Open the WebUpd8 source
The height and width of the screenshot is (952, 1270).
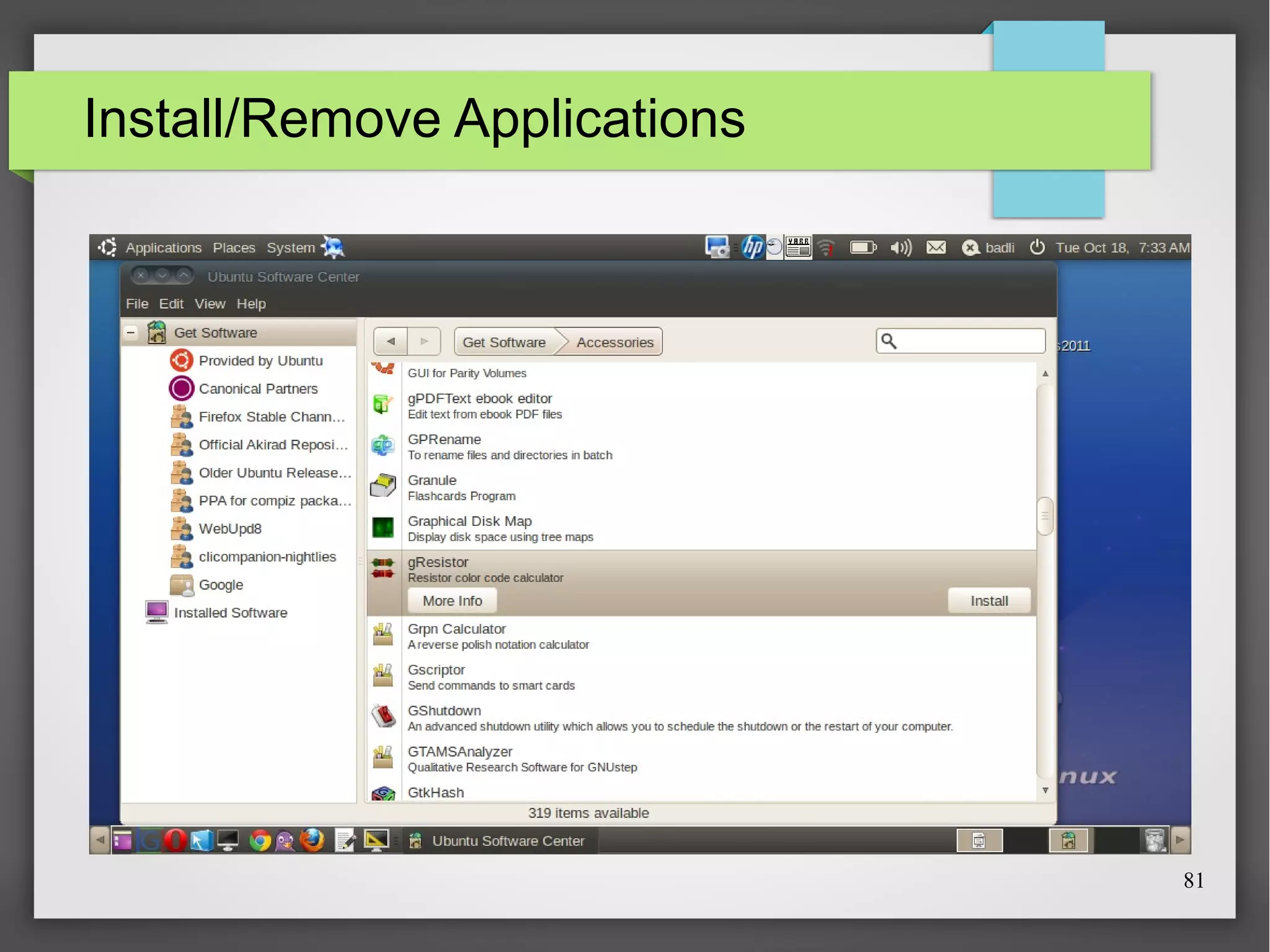point(230,528)
